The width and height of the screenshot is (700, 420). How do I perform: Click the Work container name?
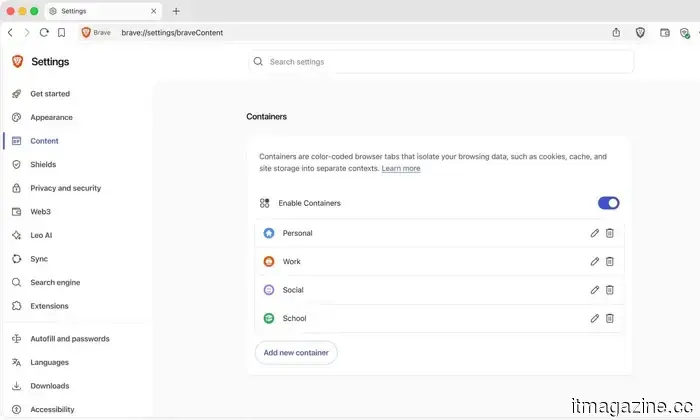[292, 262]
